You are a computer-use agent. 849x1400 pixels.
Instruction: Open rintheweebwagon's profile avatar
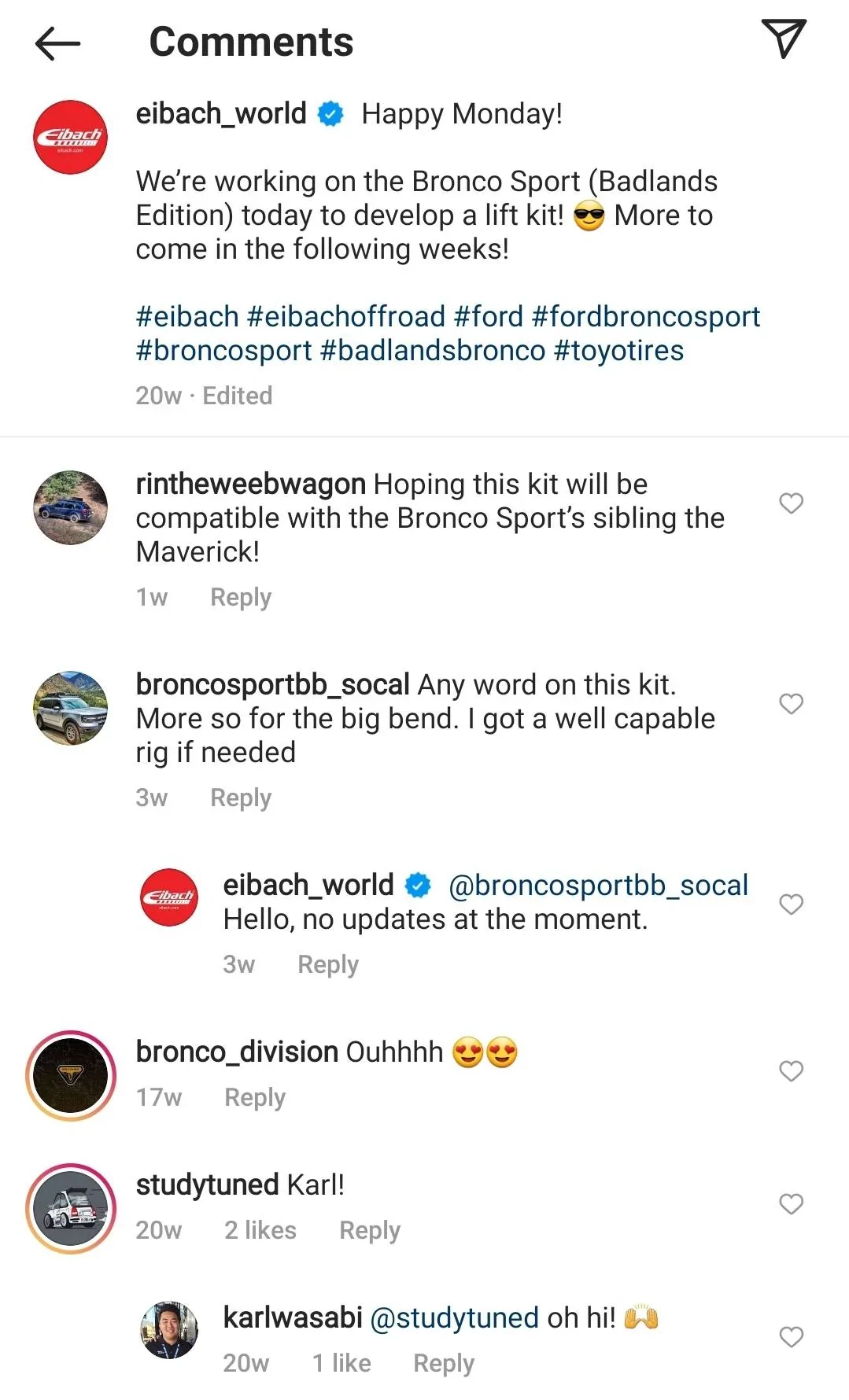pos(71,507)
